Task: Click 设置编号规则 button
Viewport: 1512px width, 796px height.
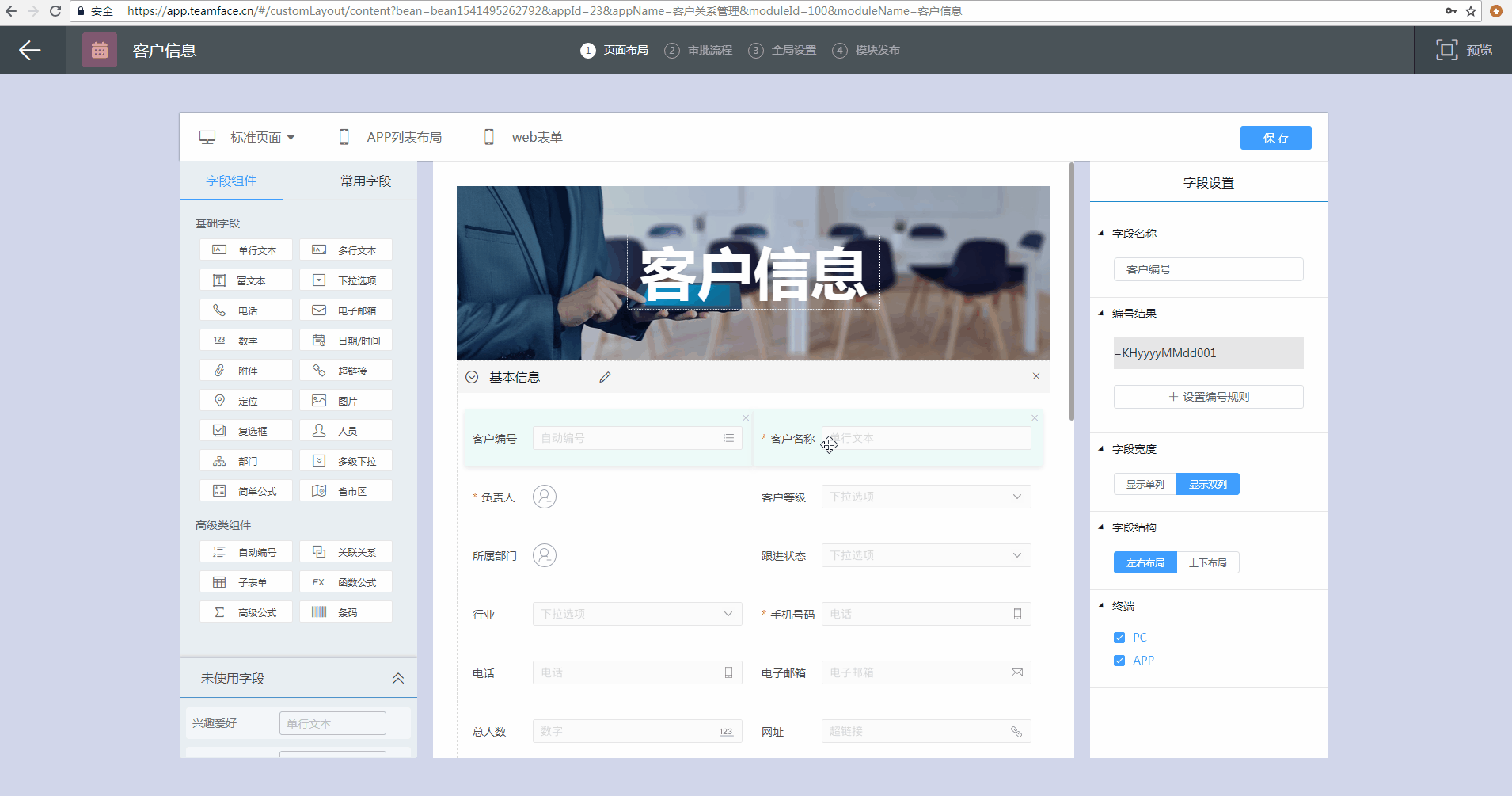Action: (x=1208, y=397)
